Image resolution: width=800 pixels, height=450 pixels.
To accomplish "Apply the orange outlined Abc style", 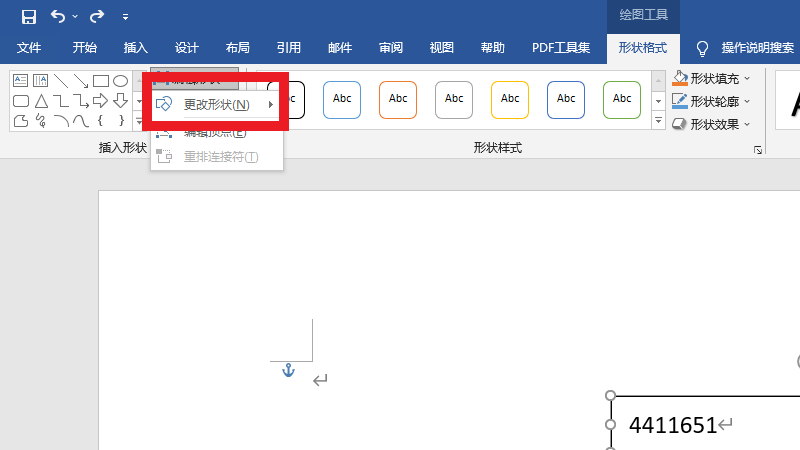I will coord(398,99).
